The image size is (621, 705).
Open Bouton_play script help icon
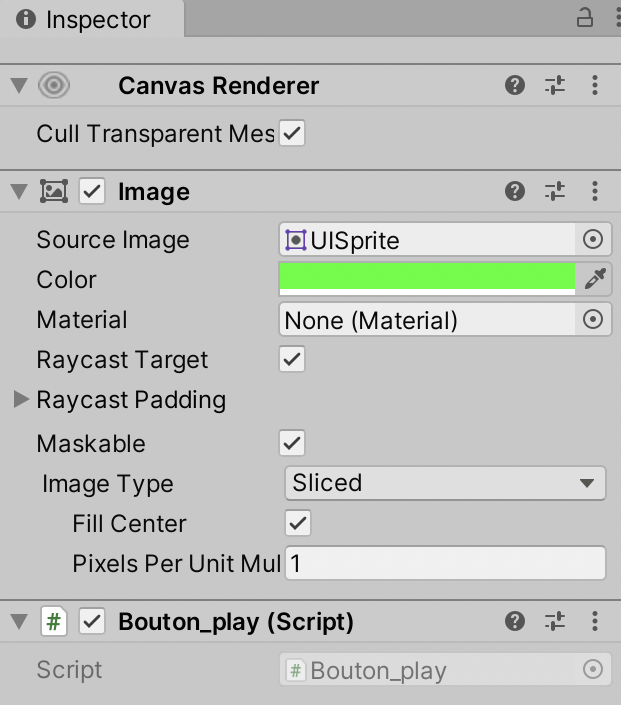(x=515, y=622)
